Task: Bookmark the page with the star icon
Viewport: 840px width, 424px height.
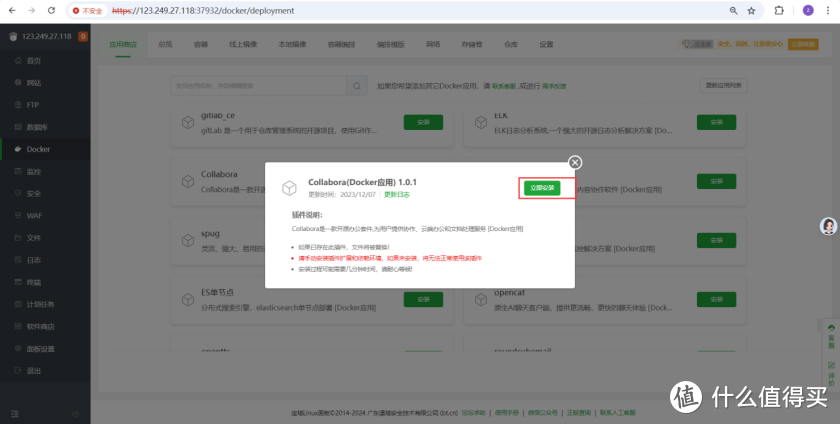Action: pos(751,11)
